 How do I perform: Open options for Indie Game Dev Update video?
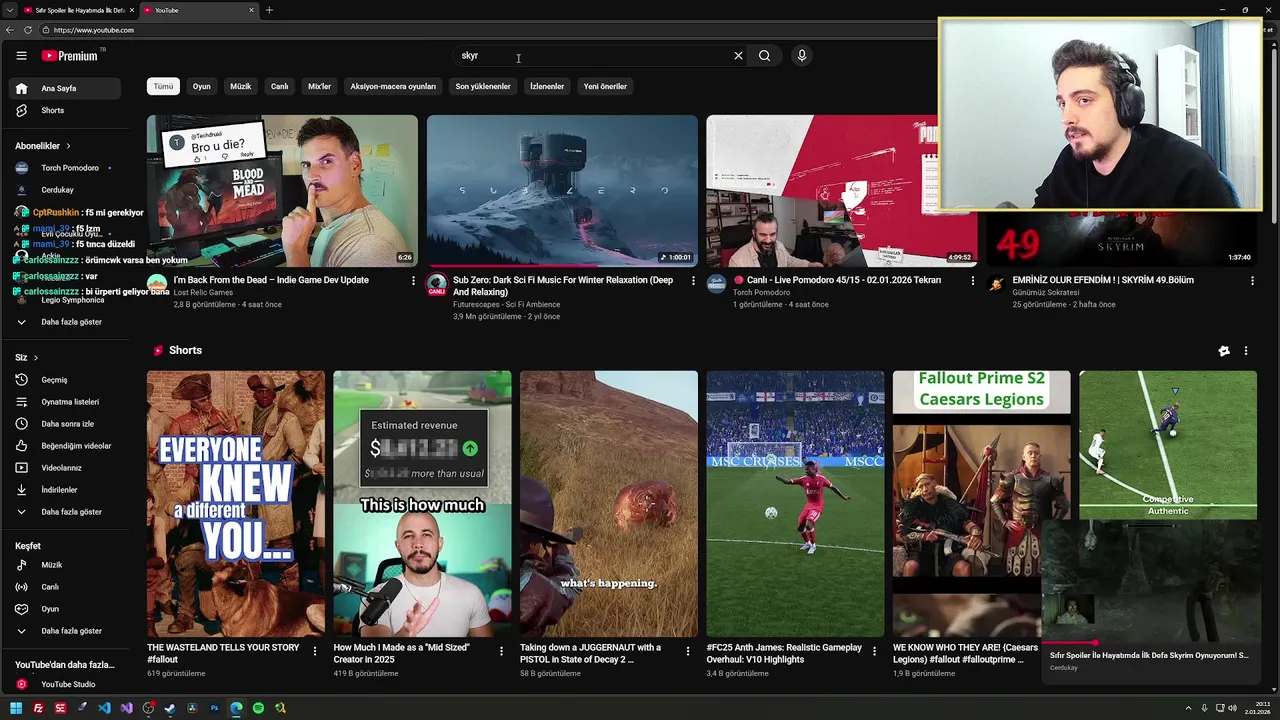click(x=413, y=281)
